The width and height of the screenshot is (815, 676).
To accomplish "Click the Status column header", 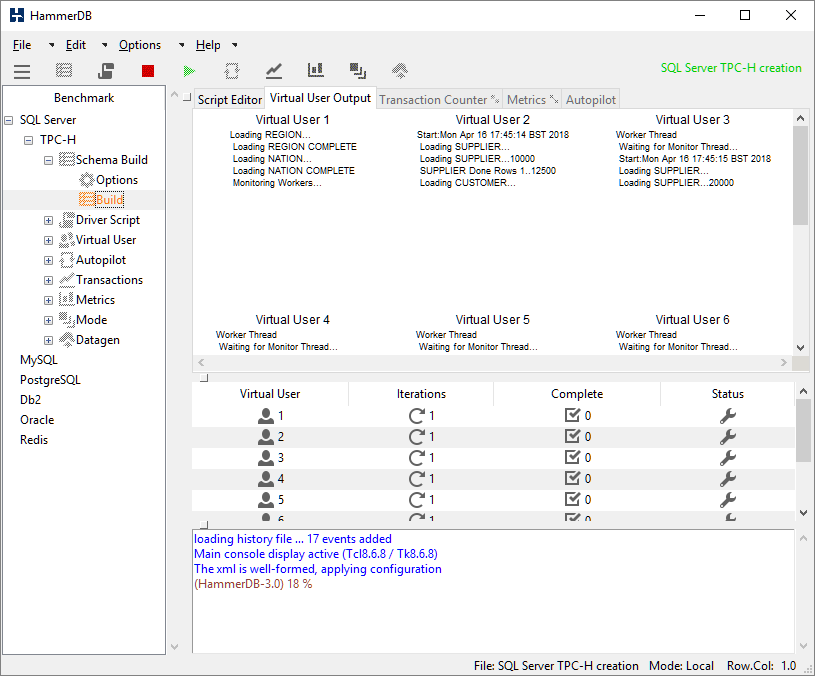I will [x=727, y=394].
